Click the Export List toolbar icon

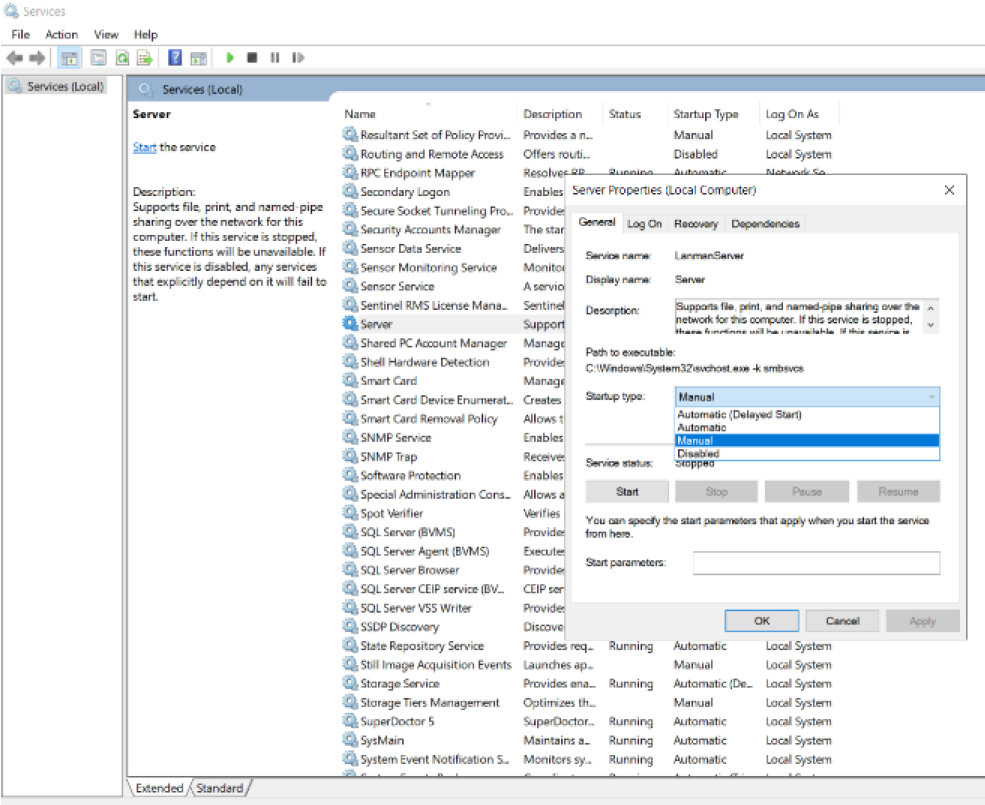(145, 58)
